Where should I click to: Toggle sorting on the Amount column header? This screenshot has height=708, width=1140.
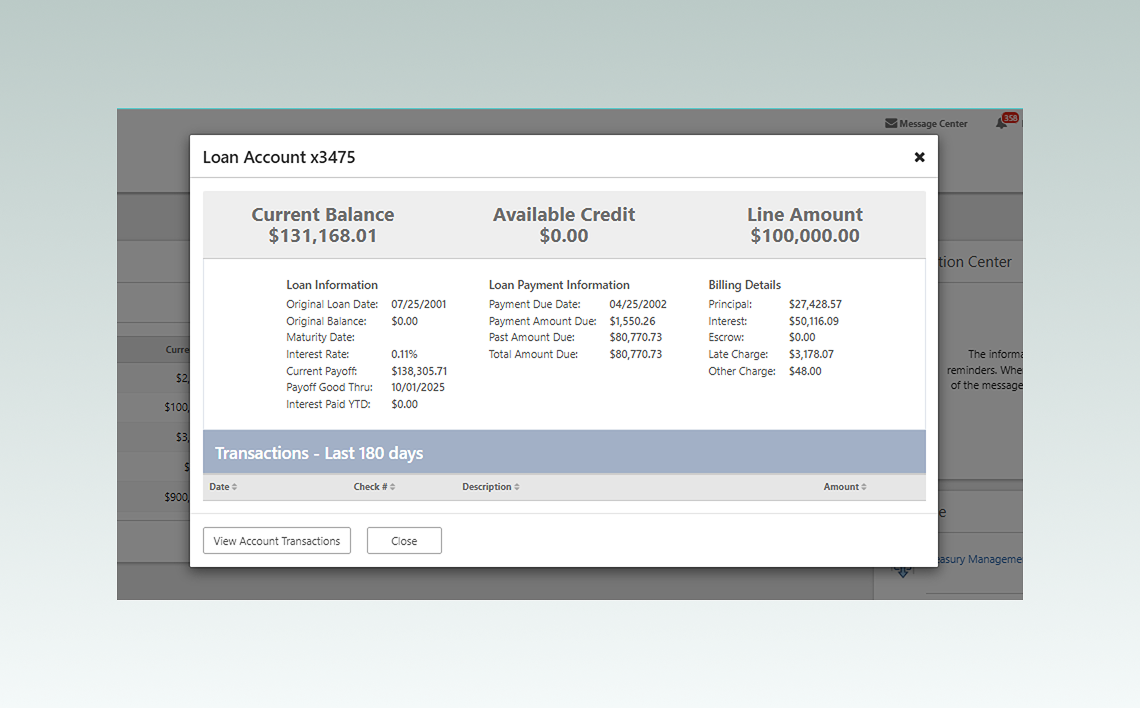(843, 487)
